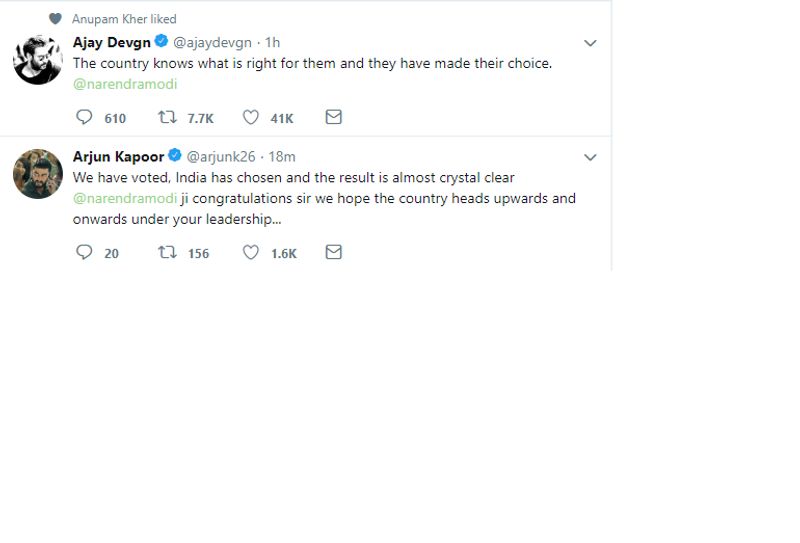Click the Ajay Devgn display name
The height and width of the screenshot is (543, 800).
tap(111, 42)
